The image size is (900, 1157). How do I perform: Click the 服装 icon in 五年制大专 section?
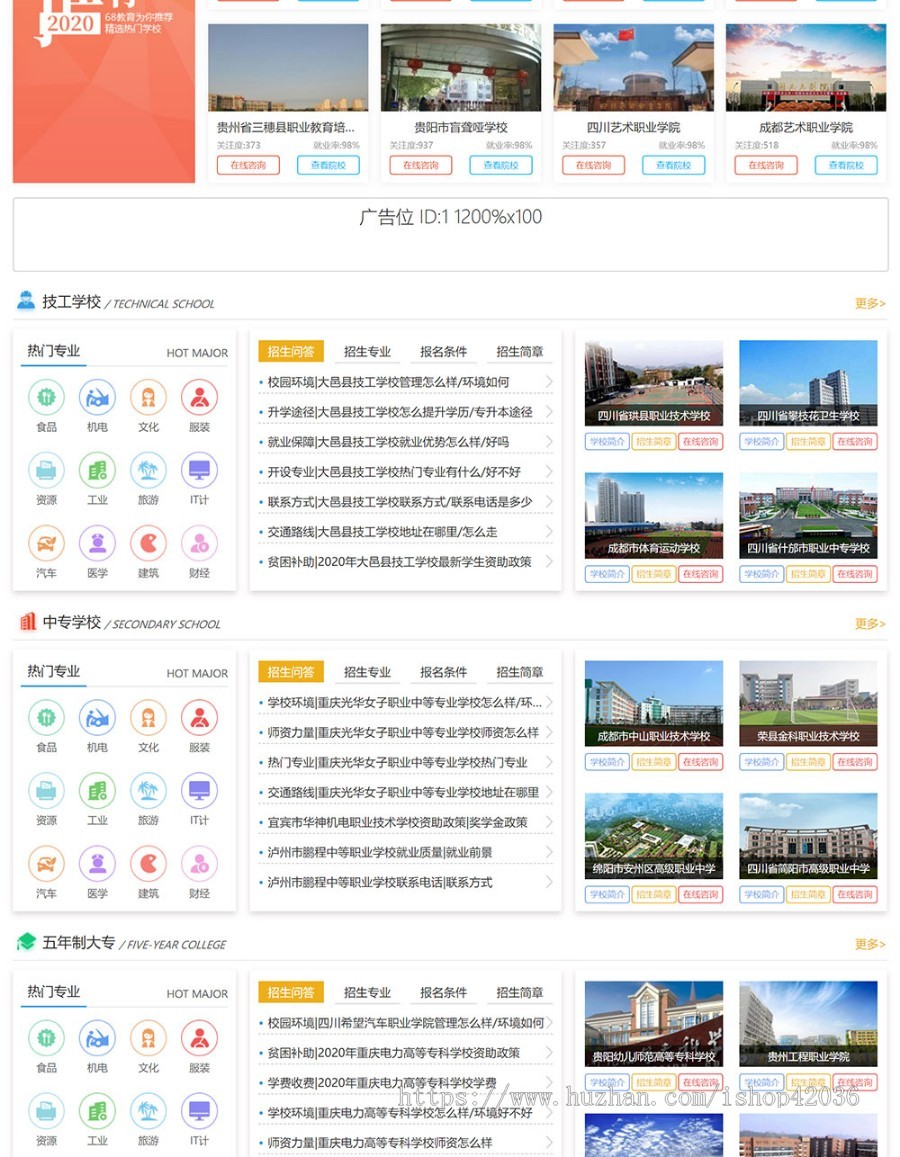pos(199,1039)
